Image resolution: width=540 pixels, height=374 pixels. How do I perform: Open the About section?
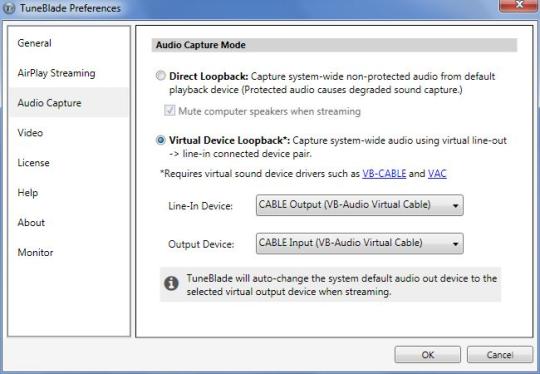[31, 222]
